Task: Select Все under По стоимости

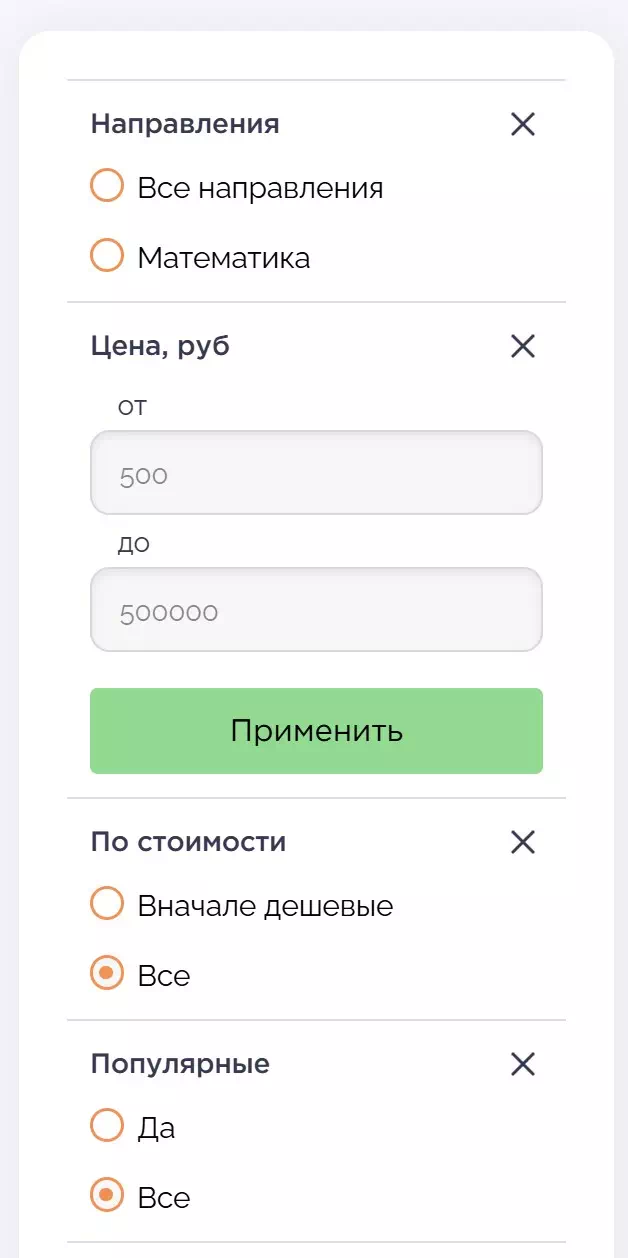Action: [x=107, y=974]
